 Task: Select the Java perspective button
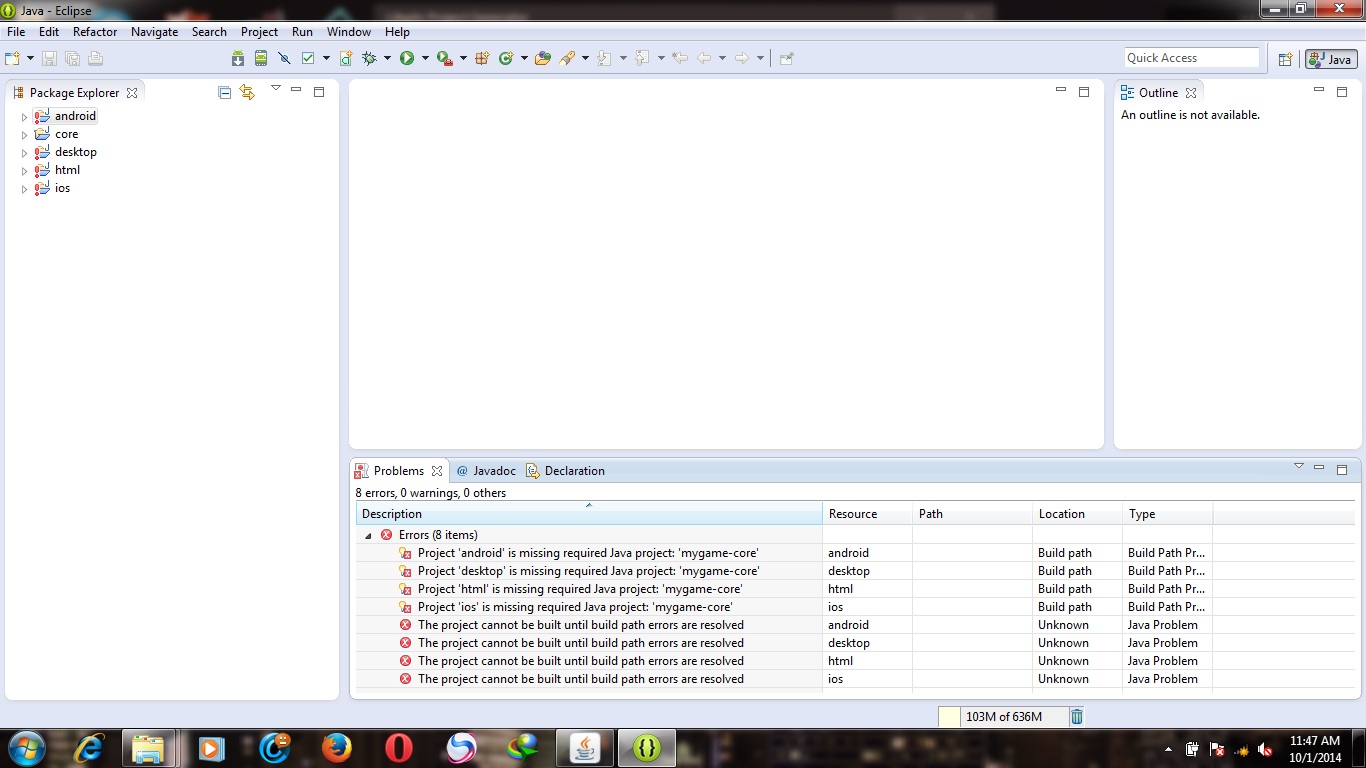(x=1331, y=59)
